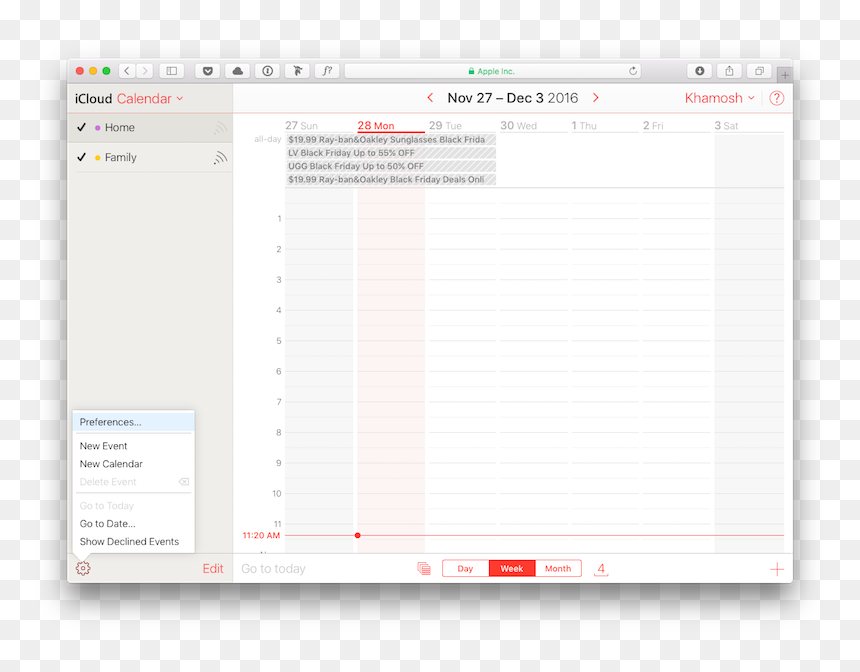
Task: Click sharing icon next to Family calendar
Action: (220, 158)
